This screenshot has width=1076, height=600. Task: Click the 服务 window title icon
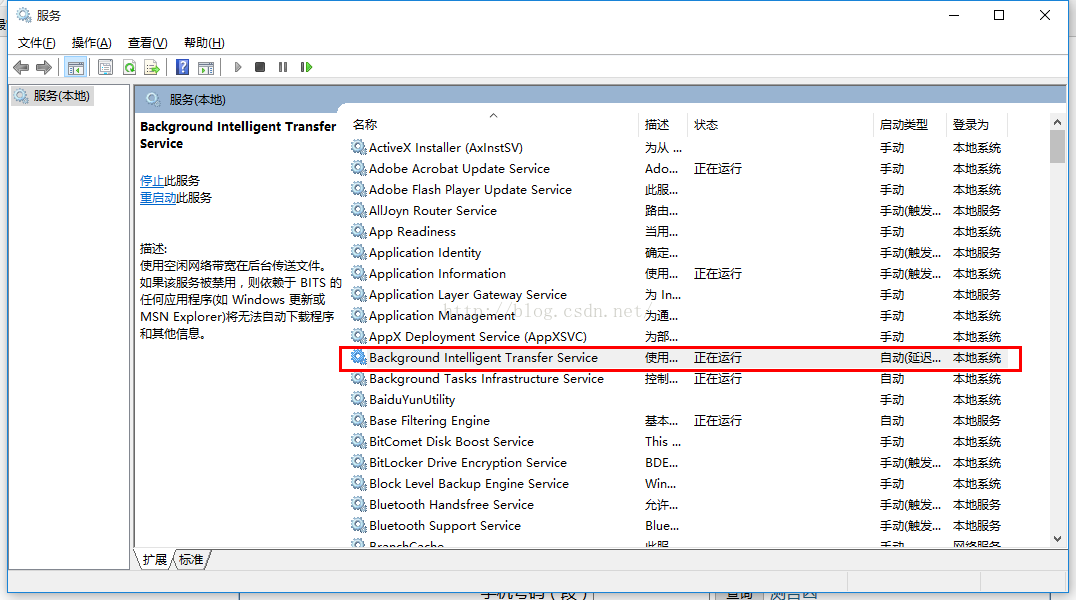point(24,15)
